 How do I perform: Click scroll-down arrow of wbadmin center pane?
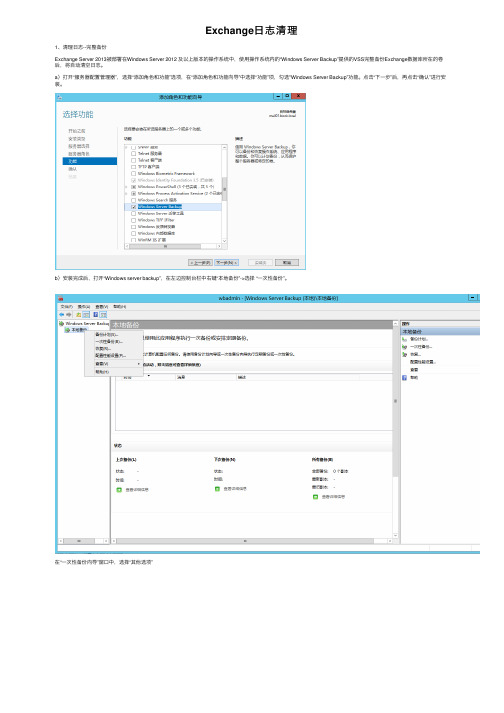tap(395, 535)
